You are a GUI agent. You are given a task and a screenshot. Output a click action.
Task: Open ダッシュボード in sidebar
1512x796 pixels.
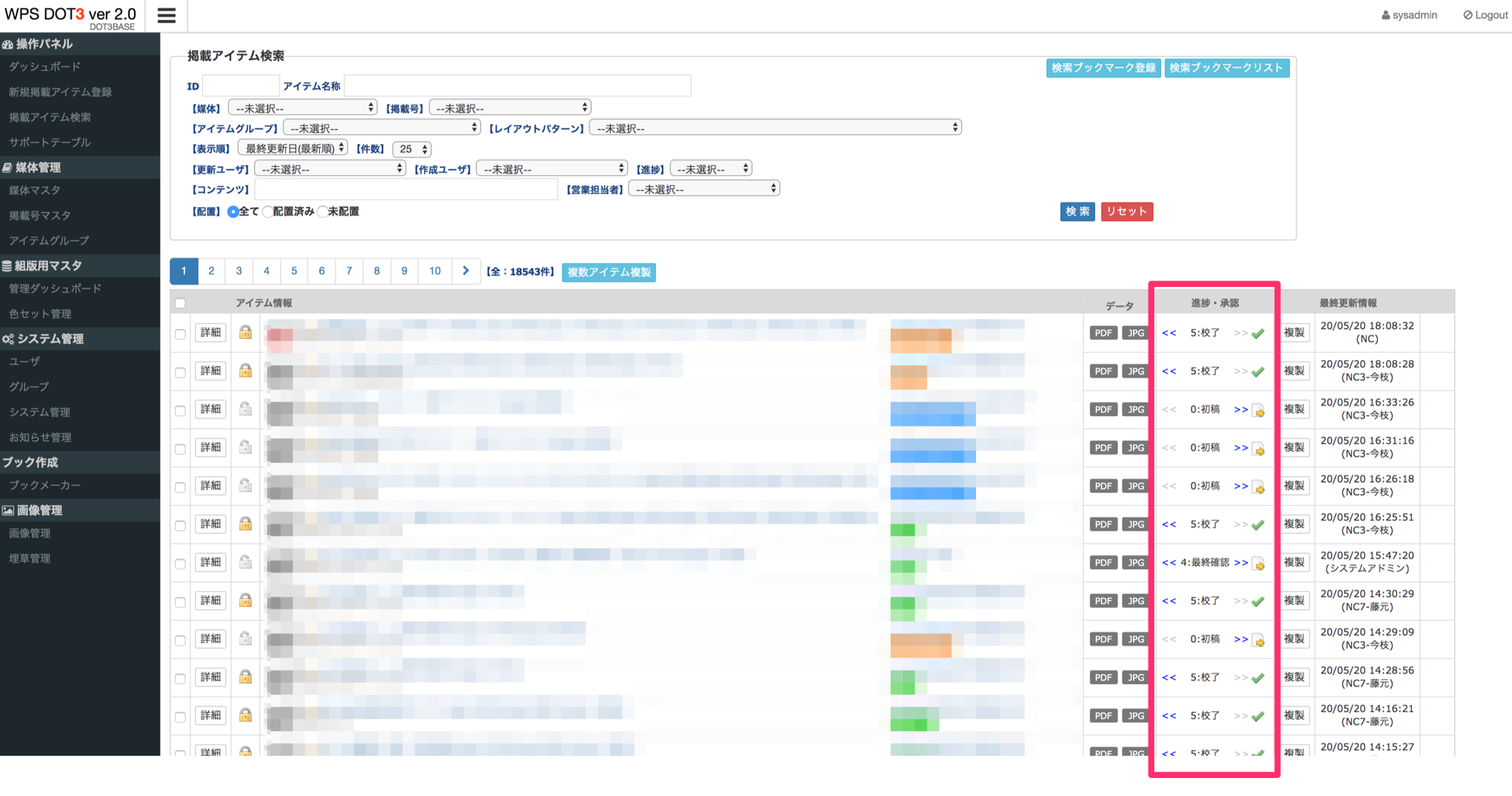pyautogui.click(x=44, y=67)
